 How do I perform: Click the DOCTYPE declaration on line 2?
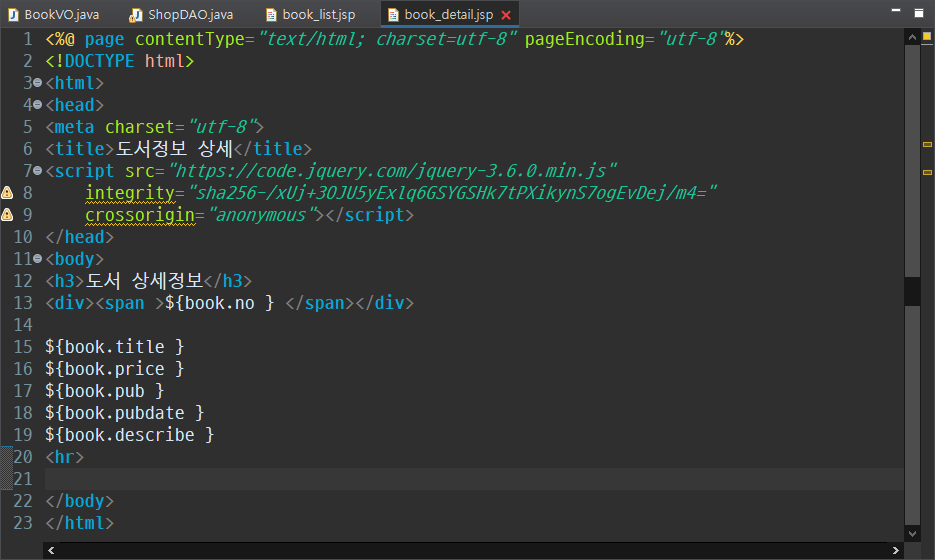coord(119,61)
